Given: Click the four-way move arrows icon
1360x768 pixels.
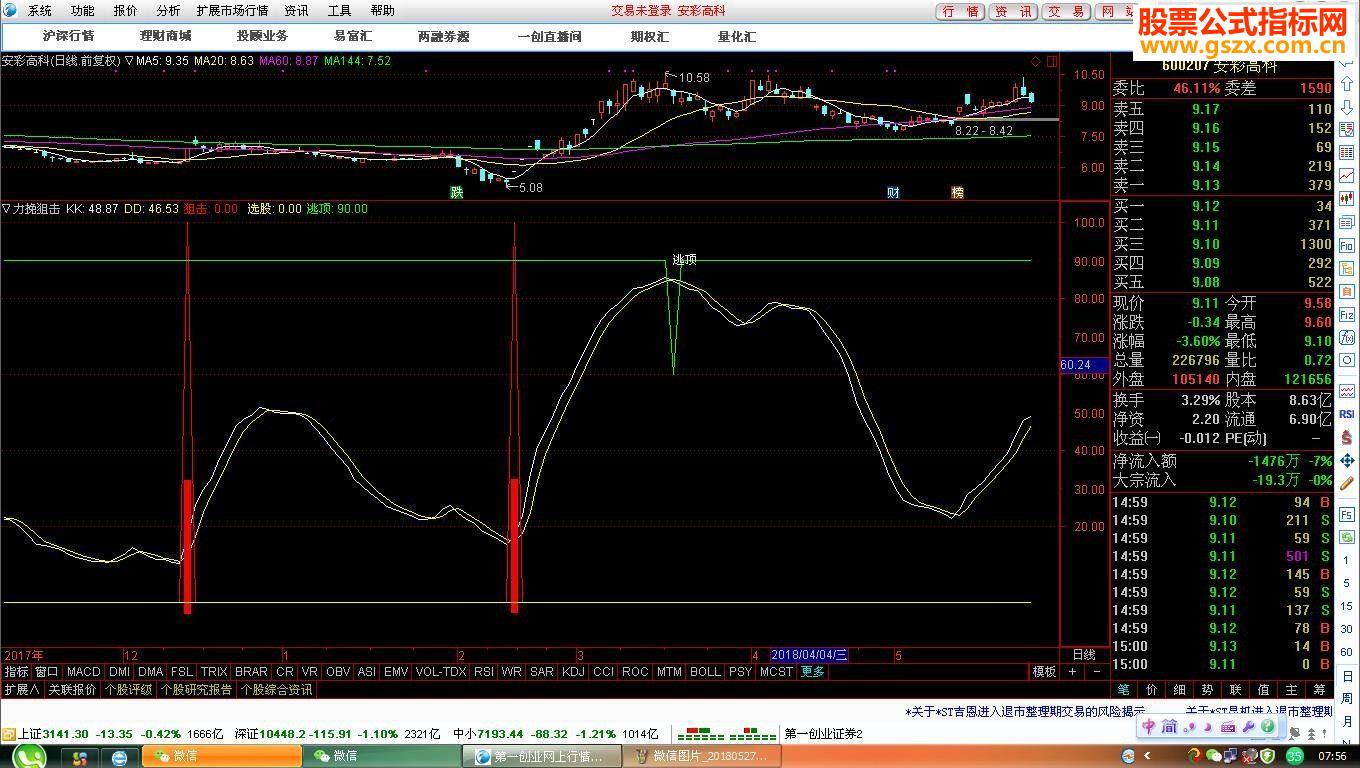Looking at the screenshot, I should coord(1347,461).
